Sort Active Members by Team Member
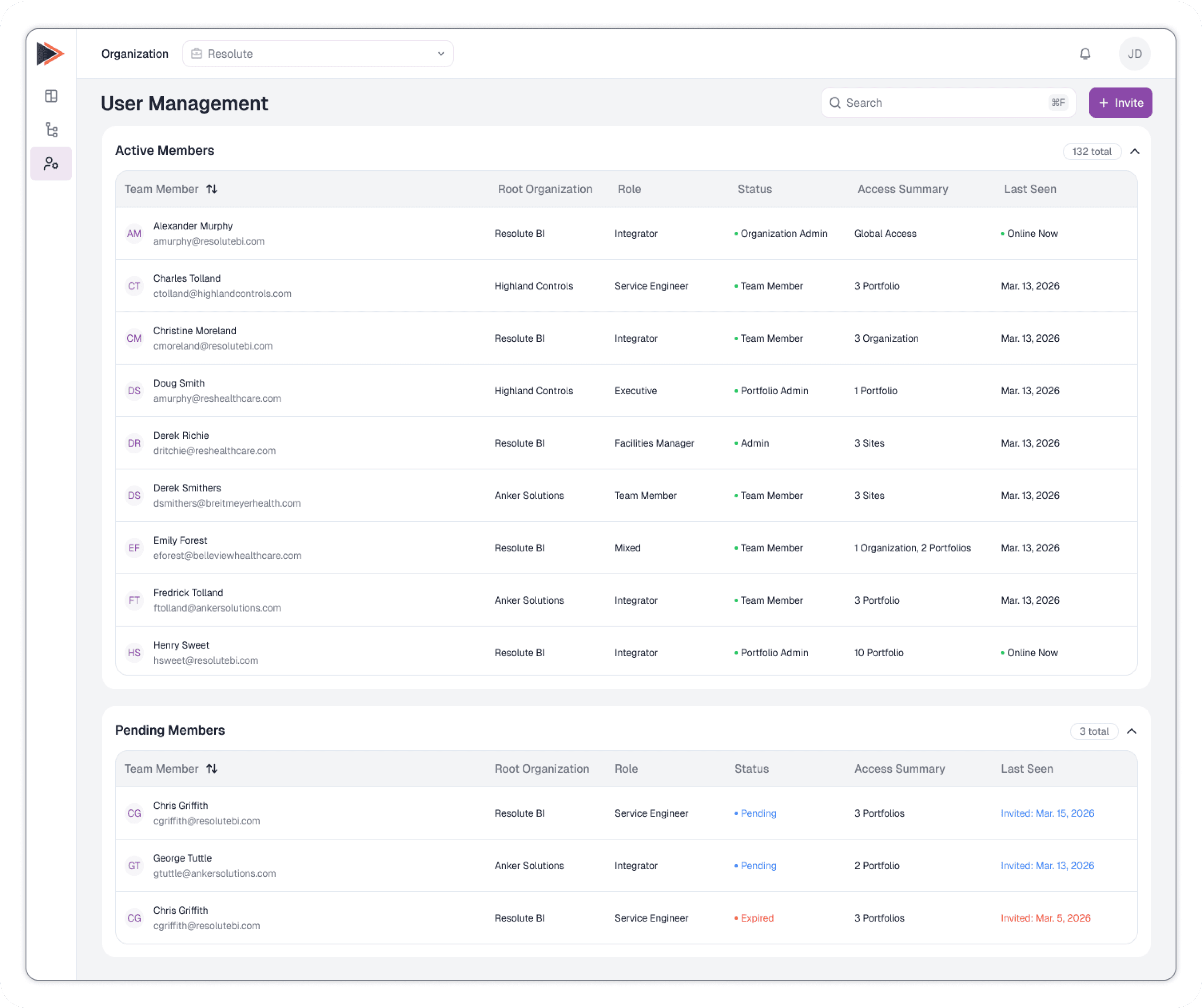Image resolution: width=1202 pixels, height=1008 pixels. pos(212,189)
